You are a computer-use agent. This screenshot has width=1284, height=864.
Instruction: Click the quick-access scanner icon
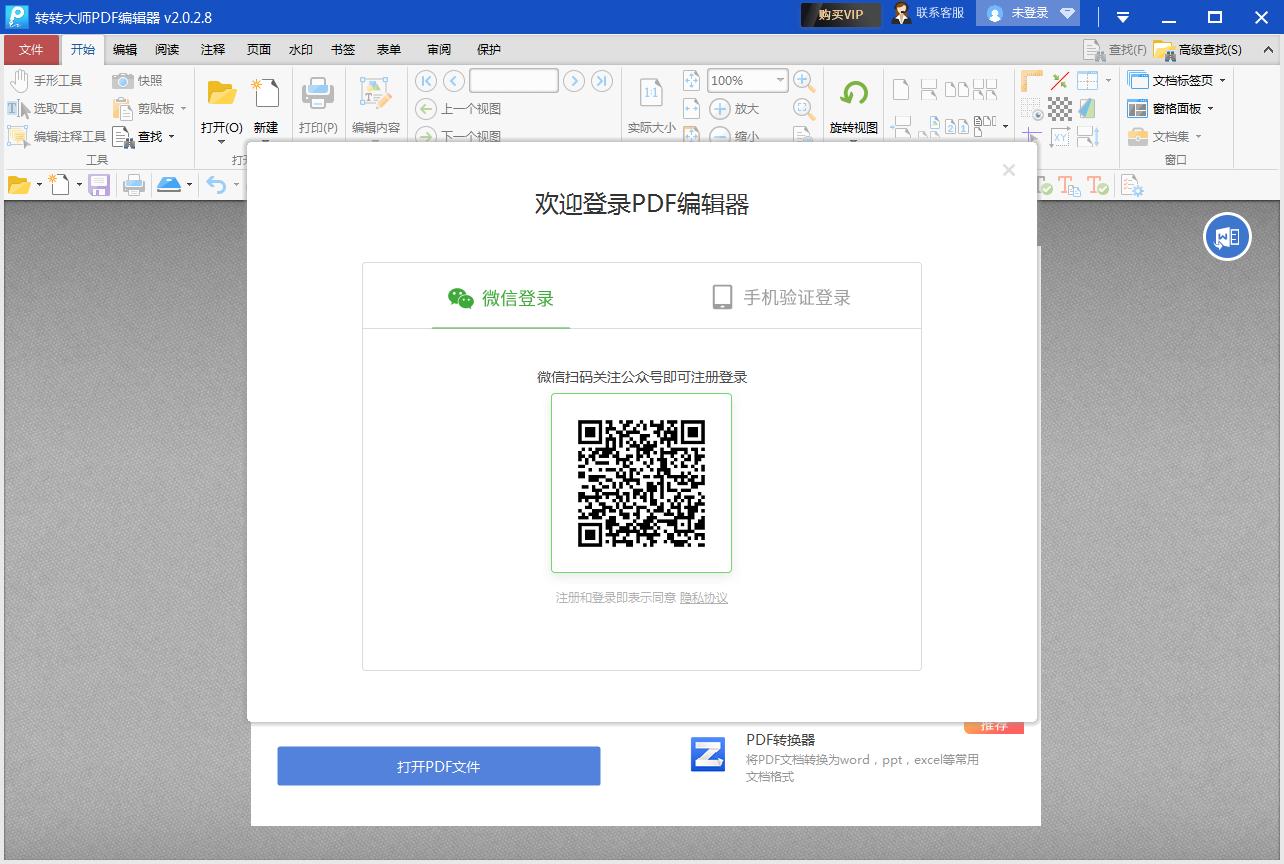pos(169,185)
